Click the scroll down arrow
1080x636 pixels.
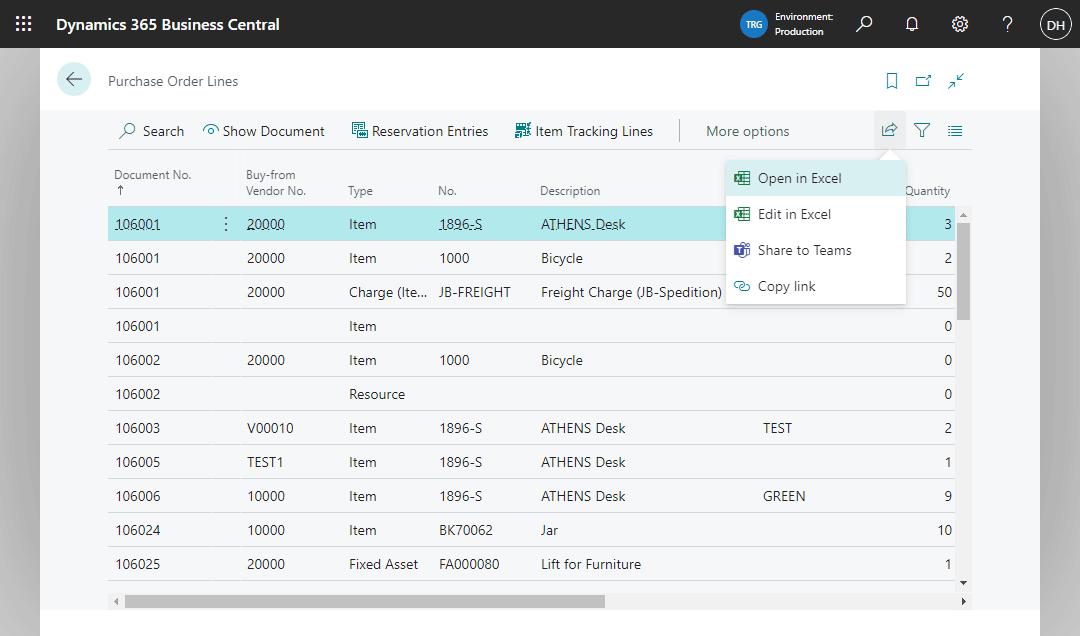click(963, 583)
